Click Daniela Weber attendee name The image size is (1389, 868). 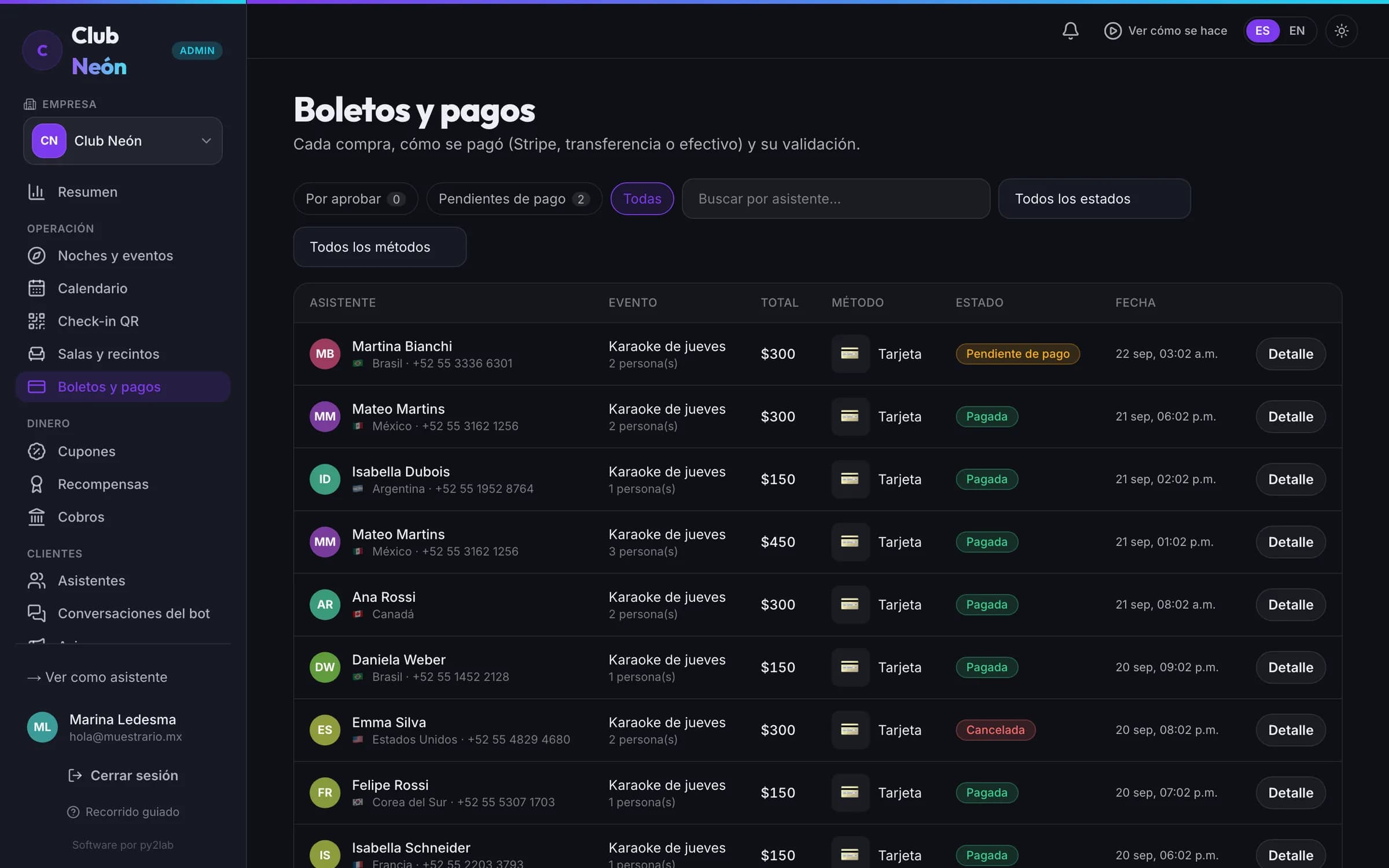tap(399, 660)
